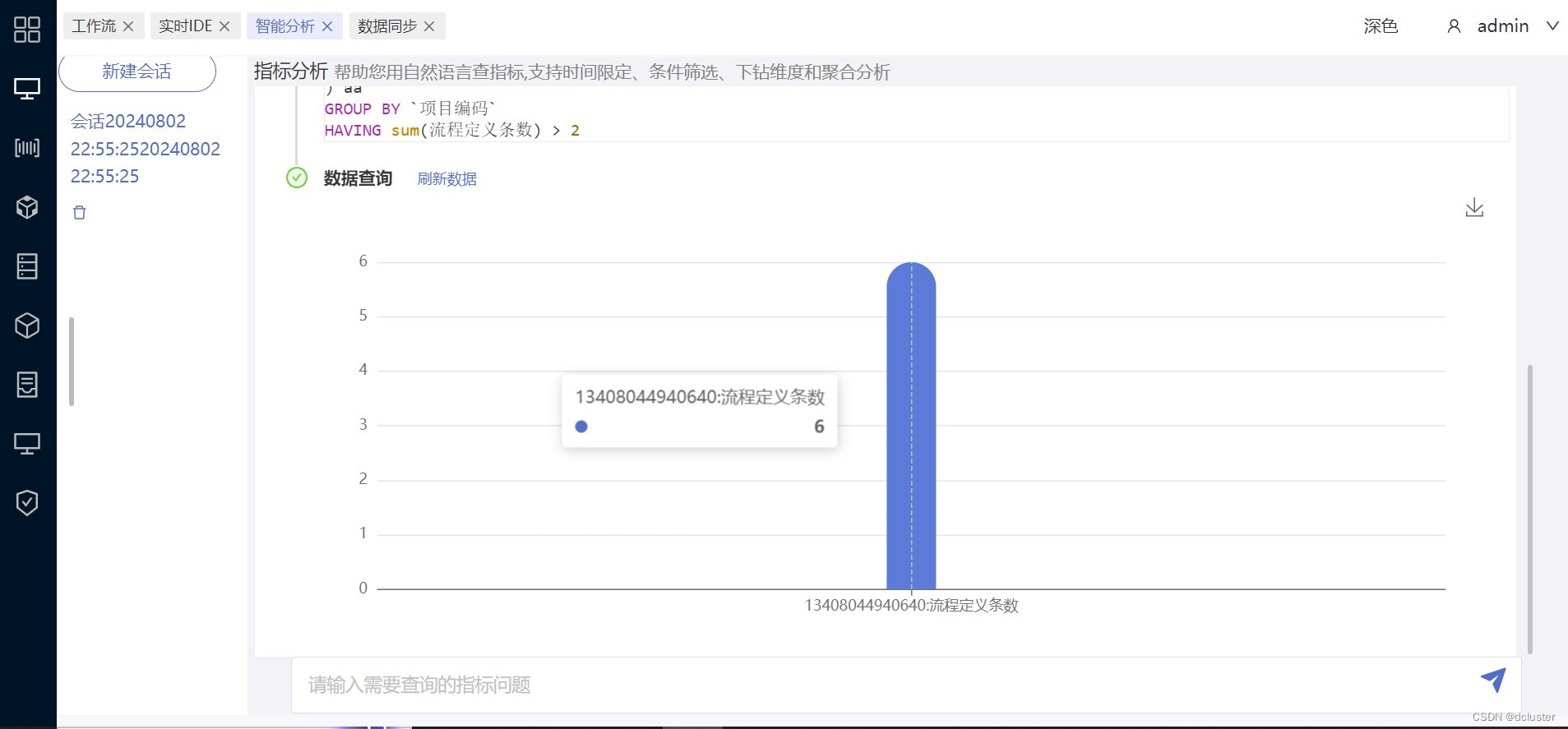Delete the session using trash icon
The width and height of the screenshot is (1568, 729).
pyautogui.click(x=79, y=213)
